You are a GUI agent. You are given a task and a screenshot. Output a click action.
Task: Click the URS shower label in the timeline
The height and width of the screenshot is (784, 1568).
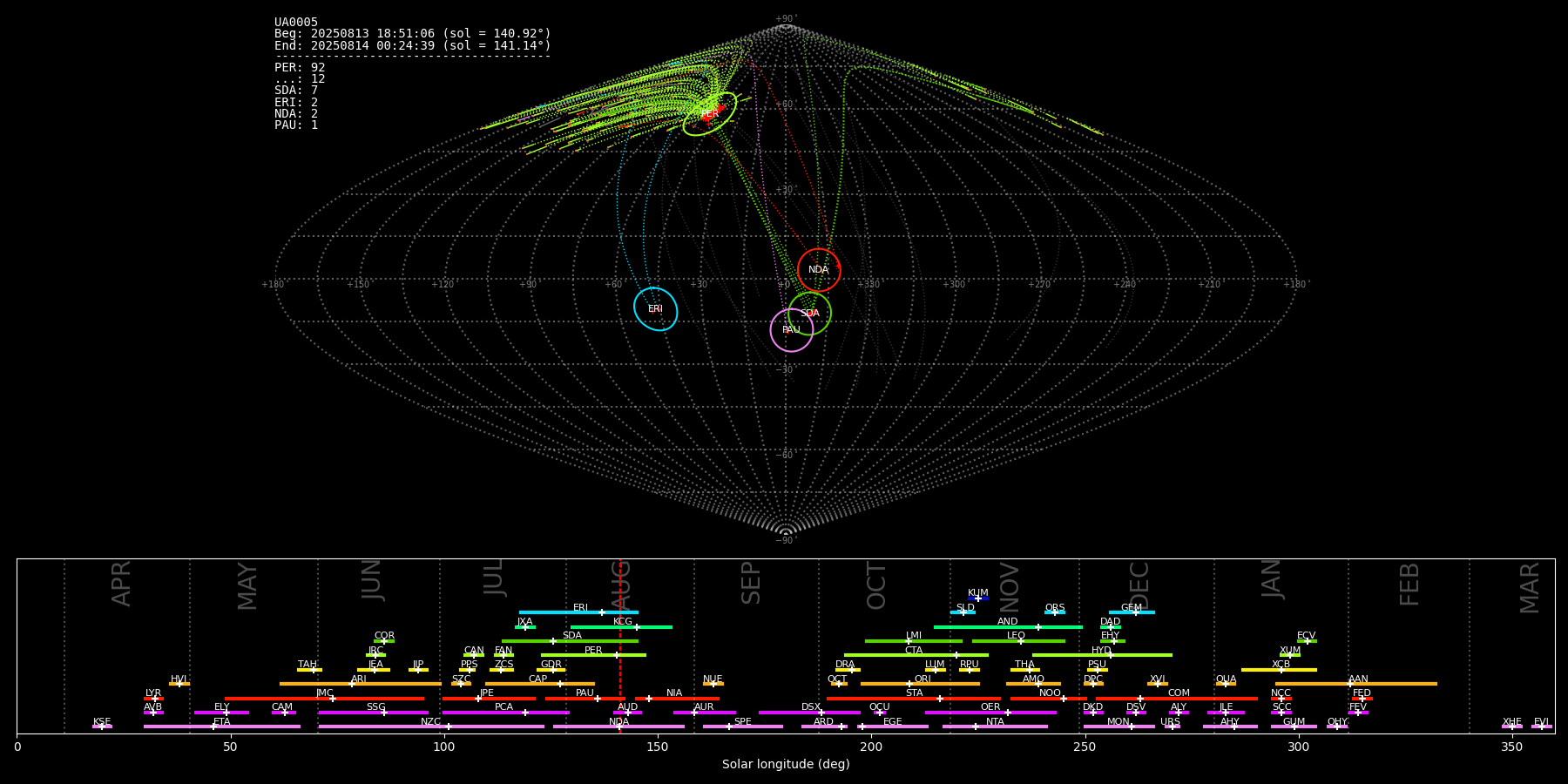[x=1171, y=722]
